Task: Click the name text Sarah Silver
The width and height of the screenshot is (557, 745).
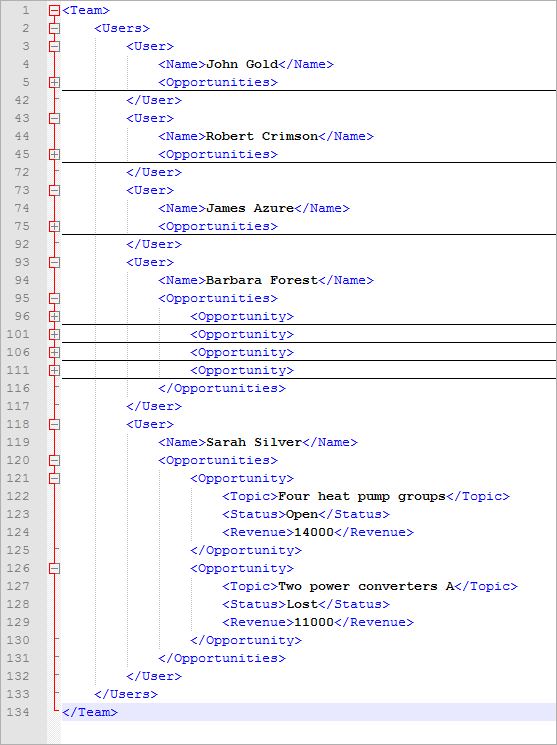Action: pos(254,442)
